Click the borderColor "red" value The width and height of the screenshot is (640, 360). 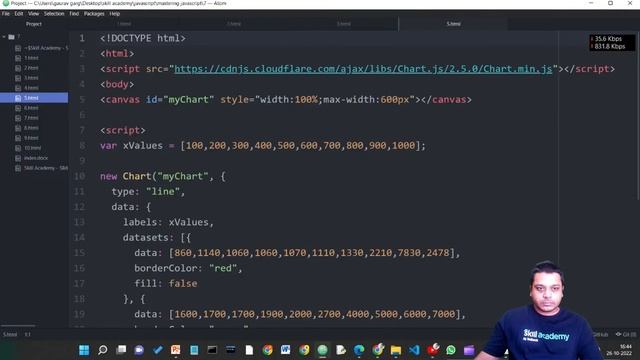[x=223, y=268]
